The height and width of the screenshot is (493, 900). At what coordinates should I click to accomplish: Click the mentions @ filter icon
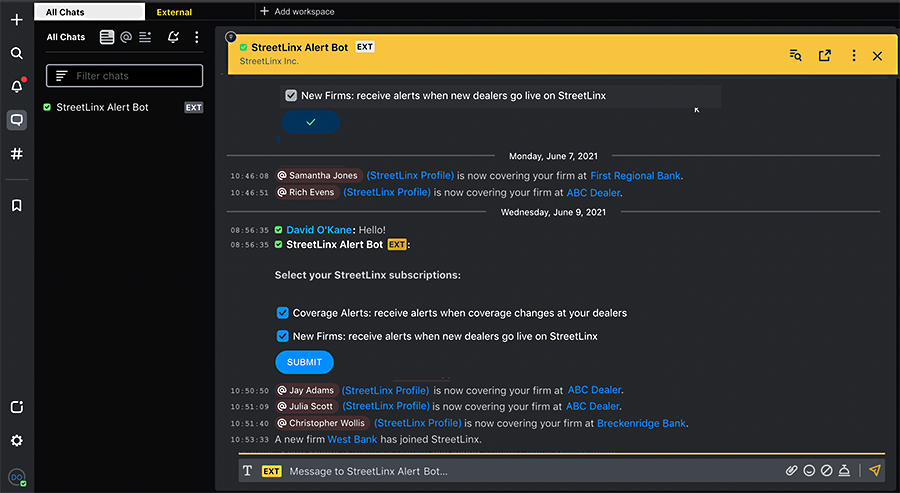click(x=126, y=37)
